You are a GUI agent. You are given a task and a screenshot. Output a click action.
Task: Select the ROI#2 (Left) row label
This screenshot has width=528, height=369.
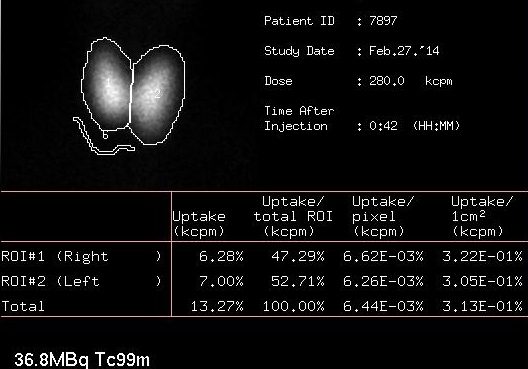(81, 281)
